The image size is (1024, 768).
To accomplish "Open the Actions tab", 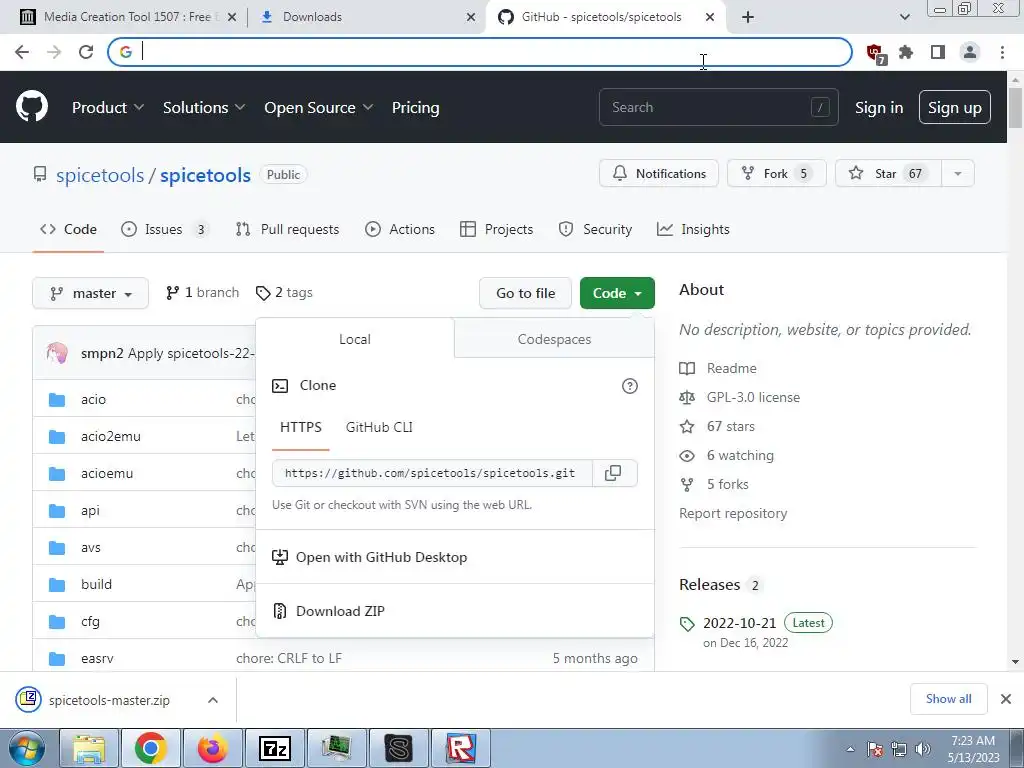I will pos(400,229).
